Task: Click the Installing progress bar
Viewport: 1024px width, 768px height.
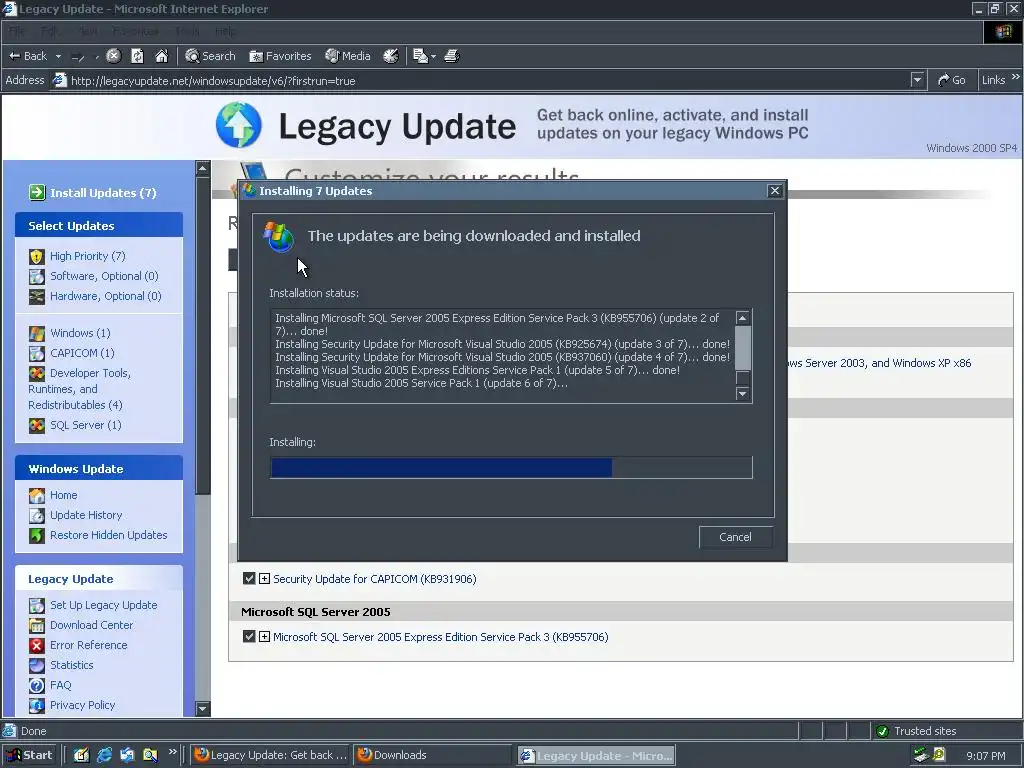Action: pos(511,468)
